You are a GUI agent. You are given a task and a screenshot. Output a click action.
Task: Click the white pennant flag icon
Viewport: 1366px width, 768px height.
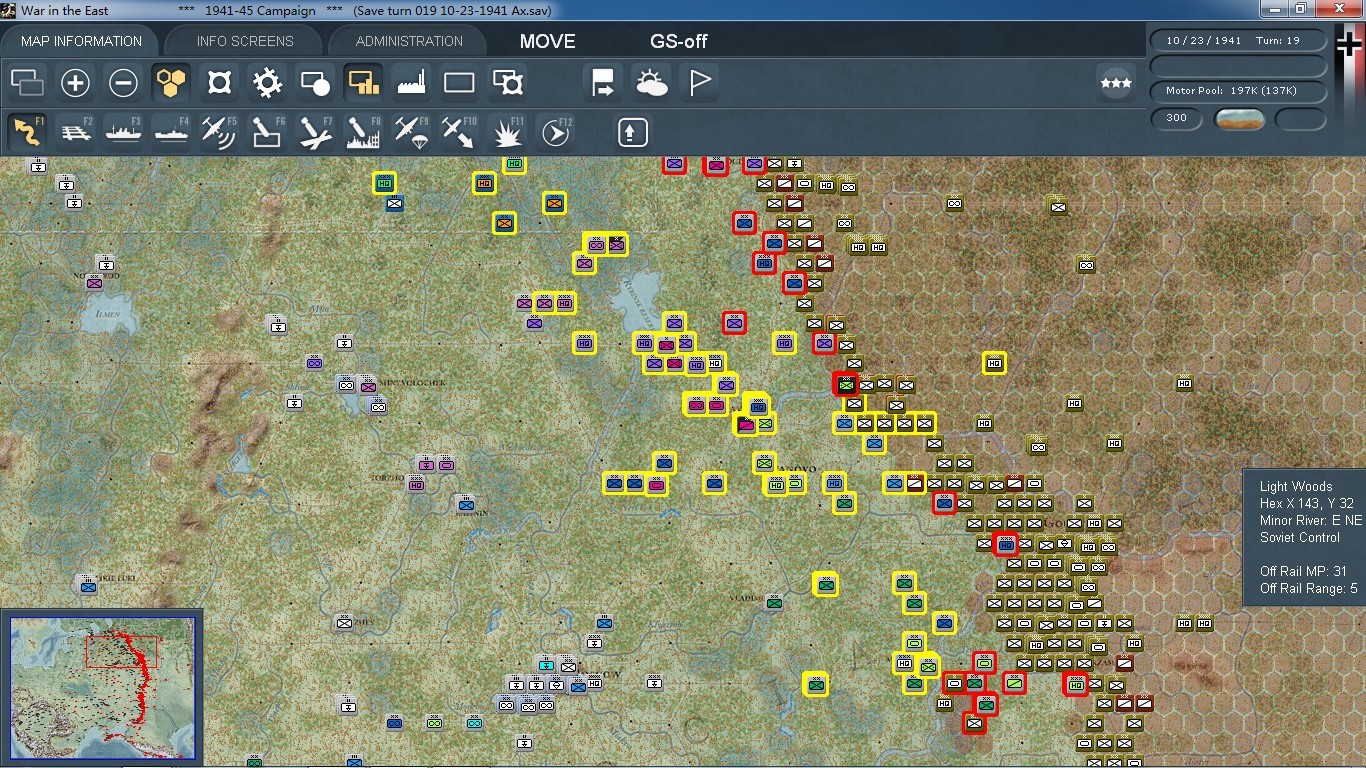pyautogui.click(x=699, y=83)
